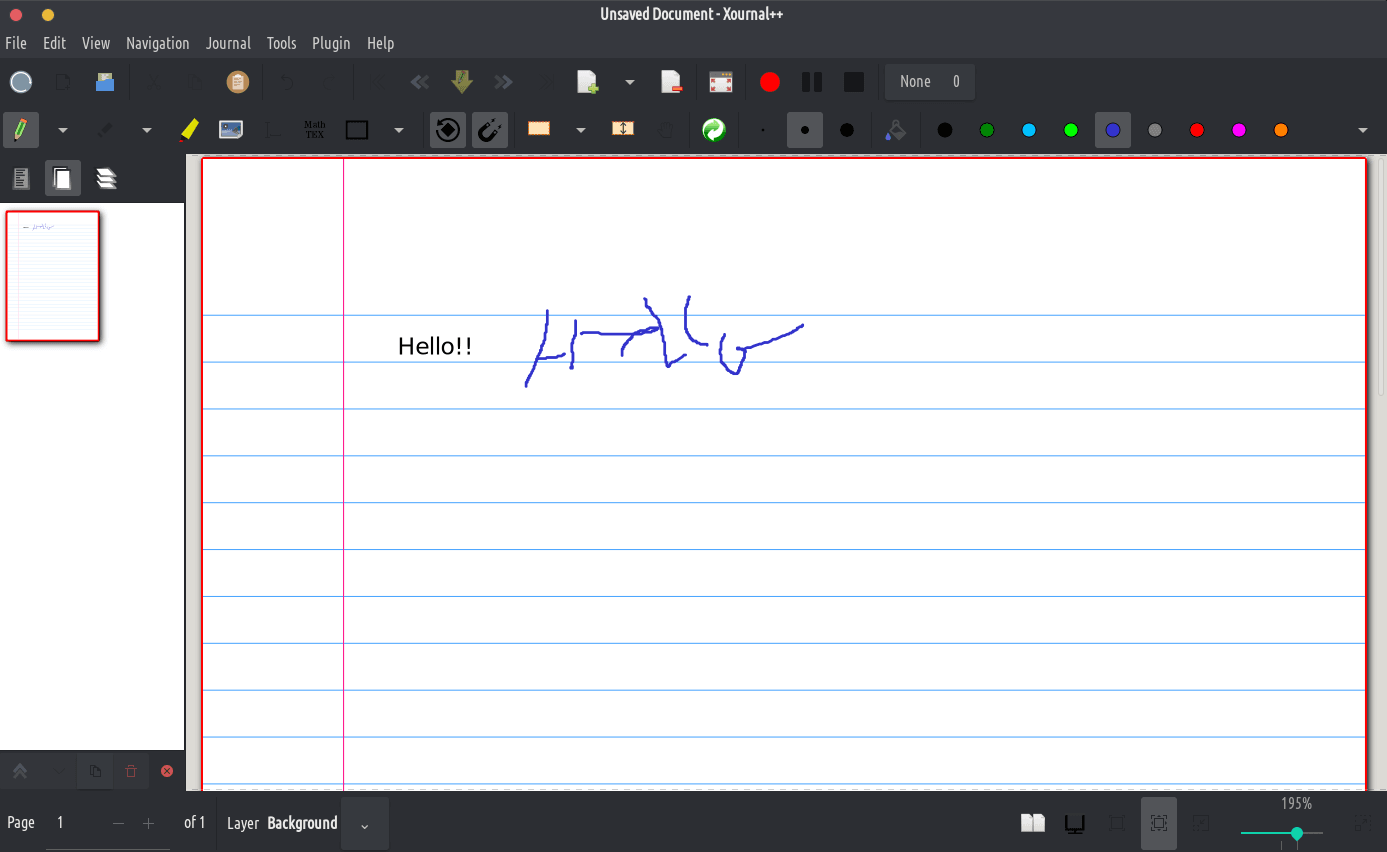Toggle the grid snapping magnet
The image size is (1387, 852).
click(x=489, y=130)
